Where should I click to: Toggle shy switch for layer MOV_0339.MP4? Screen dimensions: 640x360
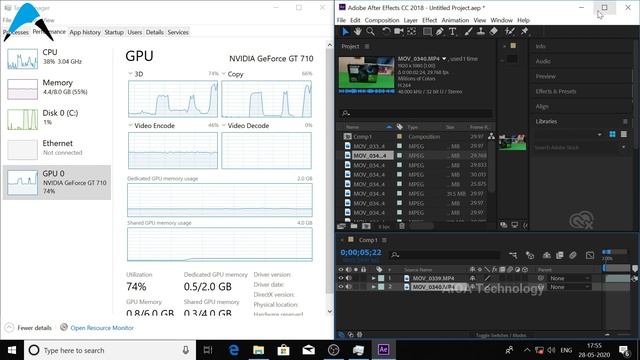point(473,278)
